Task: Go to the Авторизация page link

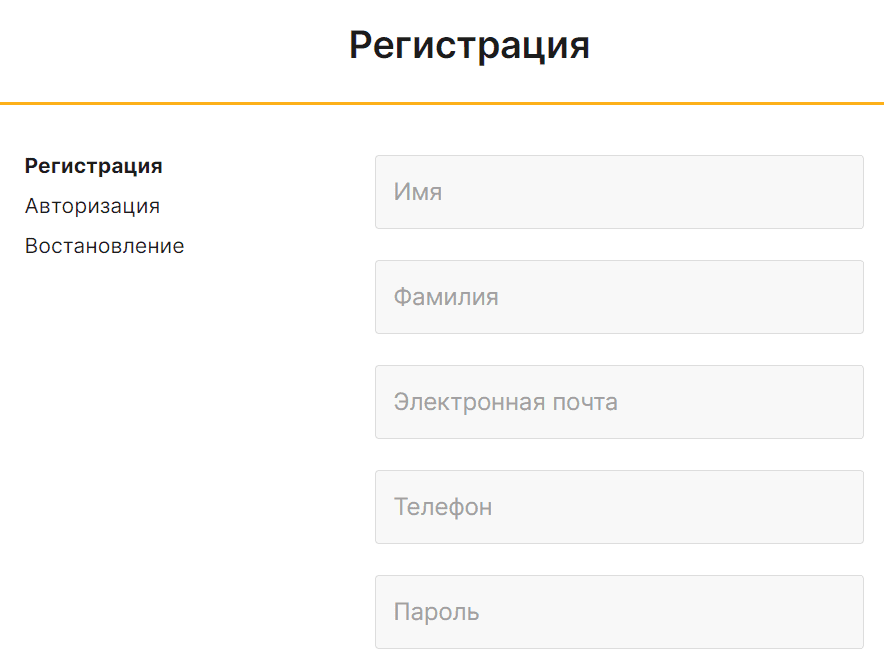Action: [x=92, y=206]
